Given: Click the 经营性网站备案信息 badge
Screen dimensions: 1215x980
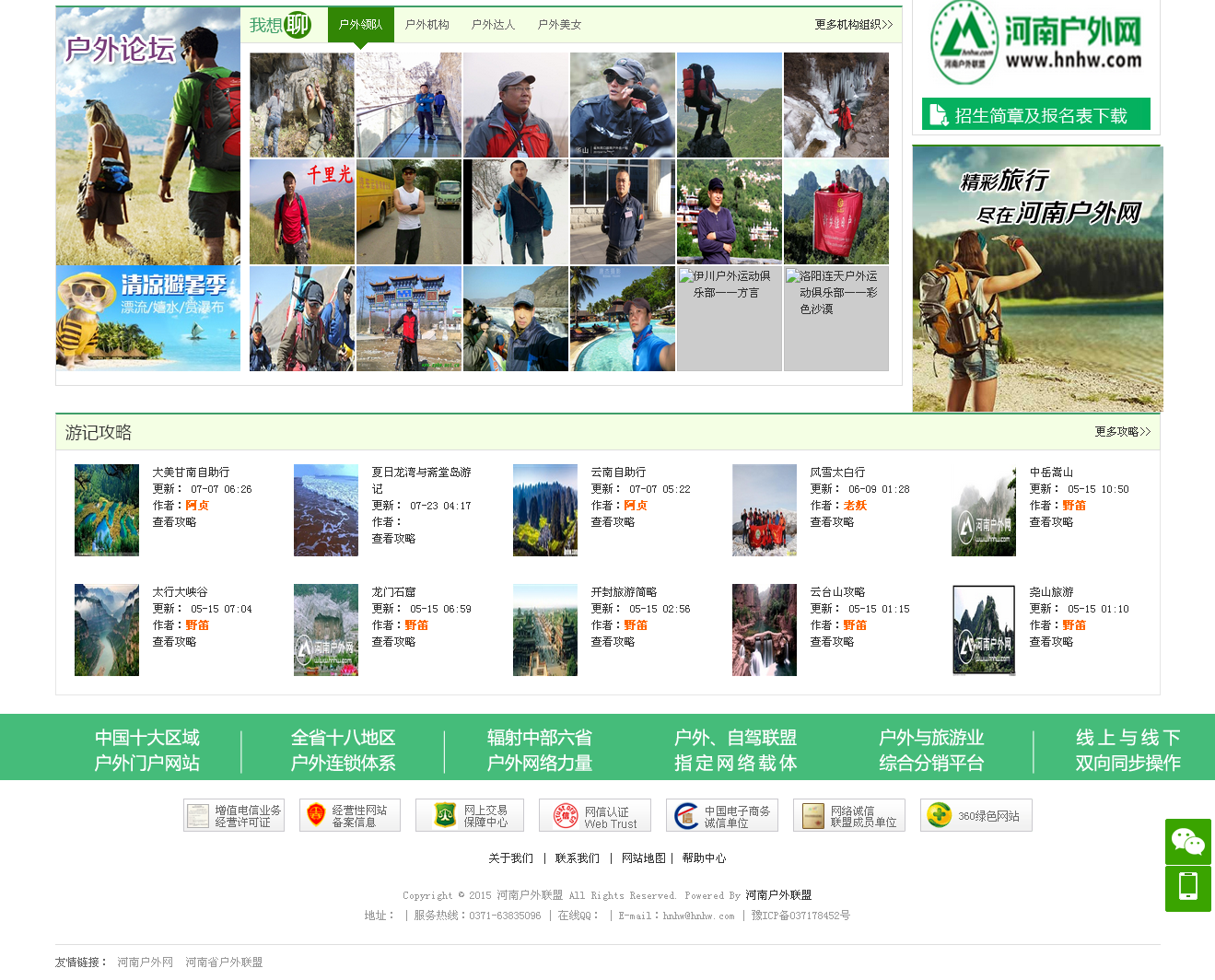Looking at the screenshot, I should coord(350,814).
